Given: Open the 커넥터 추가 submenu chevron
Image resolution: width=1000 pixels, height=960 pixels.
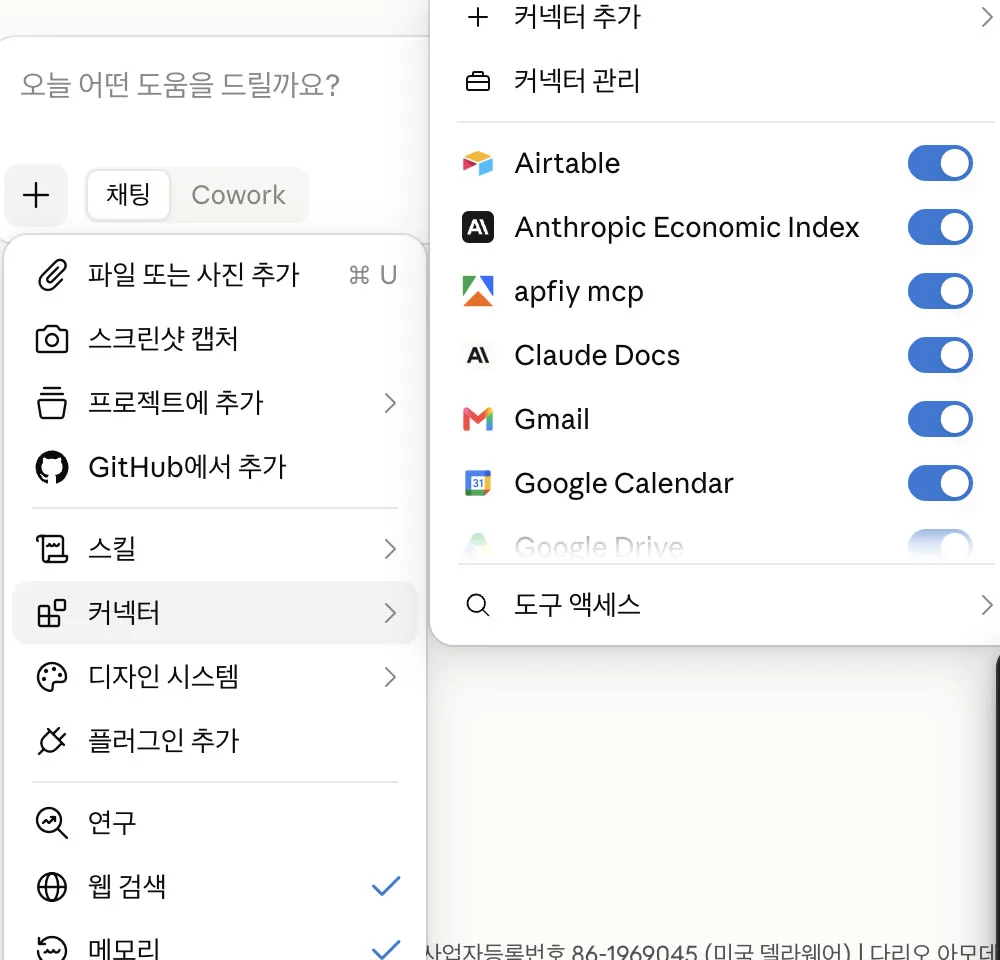Looking at the screenshot, I should [x=987, y=17].
